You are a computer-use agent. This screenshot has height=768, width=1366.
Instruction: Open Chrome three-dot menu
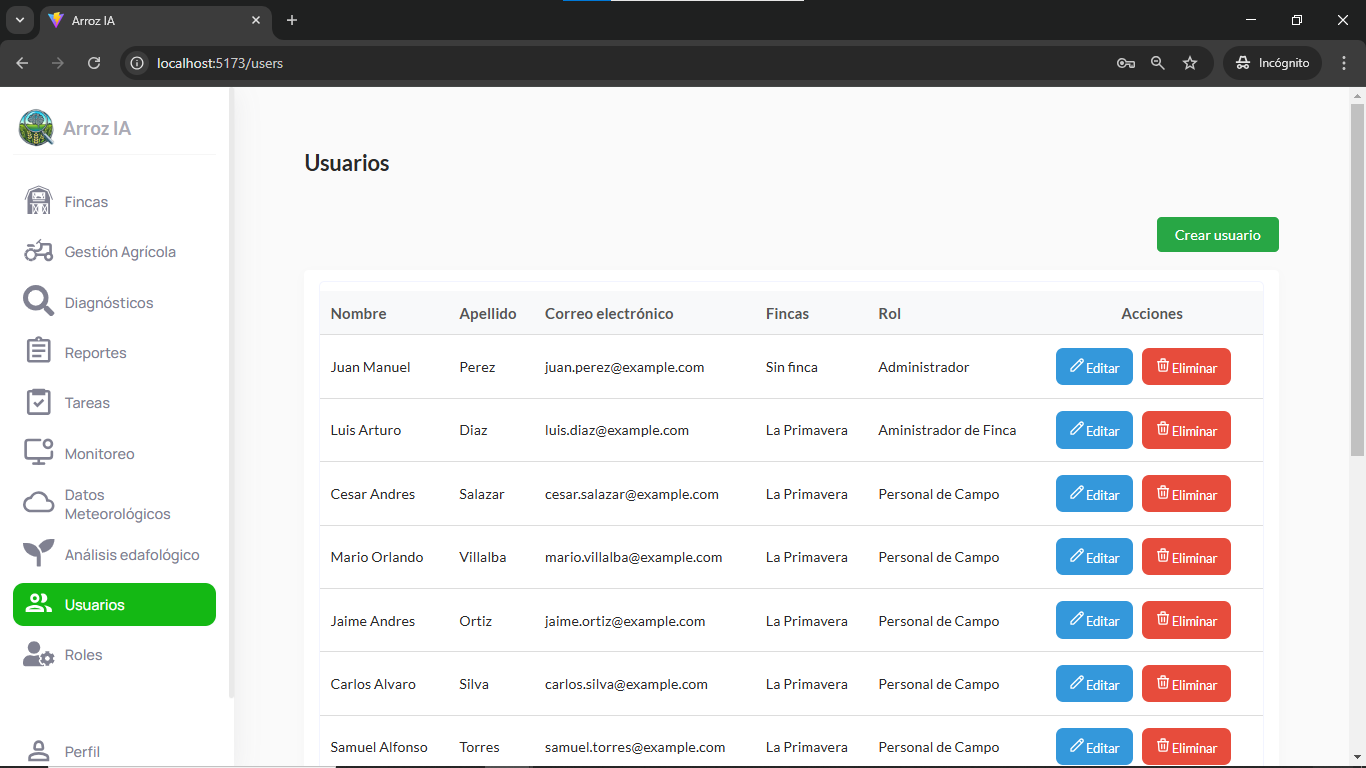pyautogui.click(x=1344, y=63)
